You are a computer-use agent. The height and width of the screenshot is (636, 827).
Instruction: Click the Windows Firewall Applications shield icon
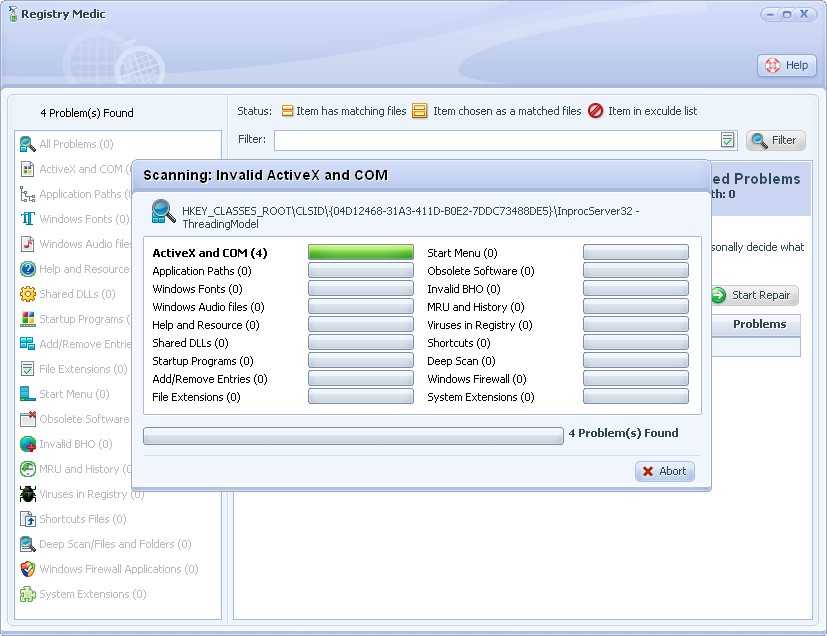pos(27,569)
